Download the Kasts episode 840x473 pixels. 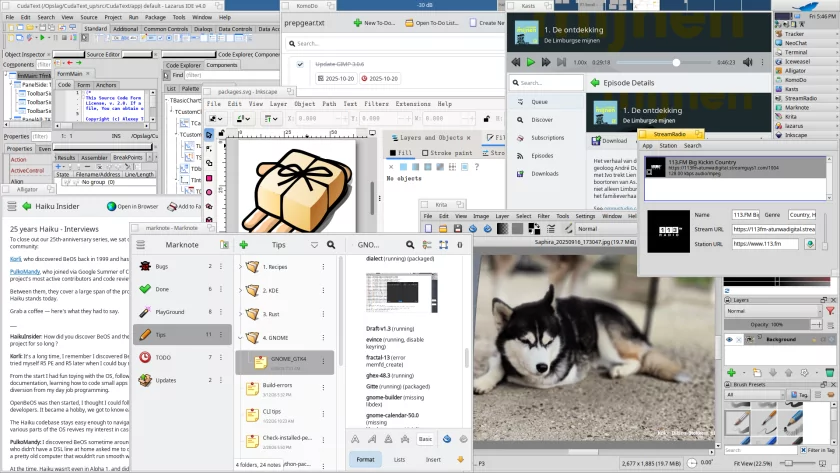(x=609, y=141)
